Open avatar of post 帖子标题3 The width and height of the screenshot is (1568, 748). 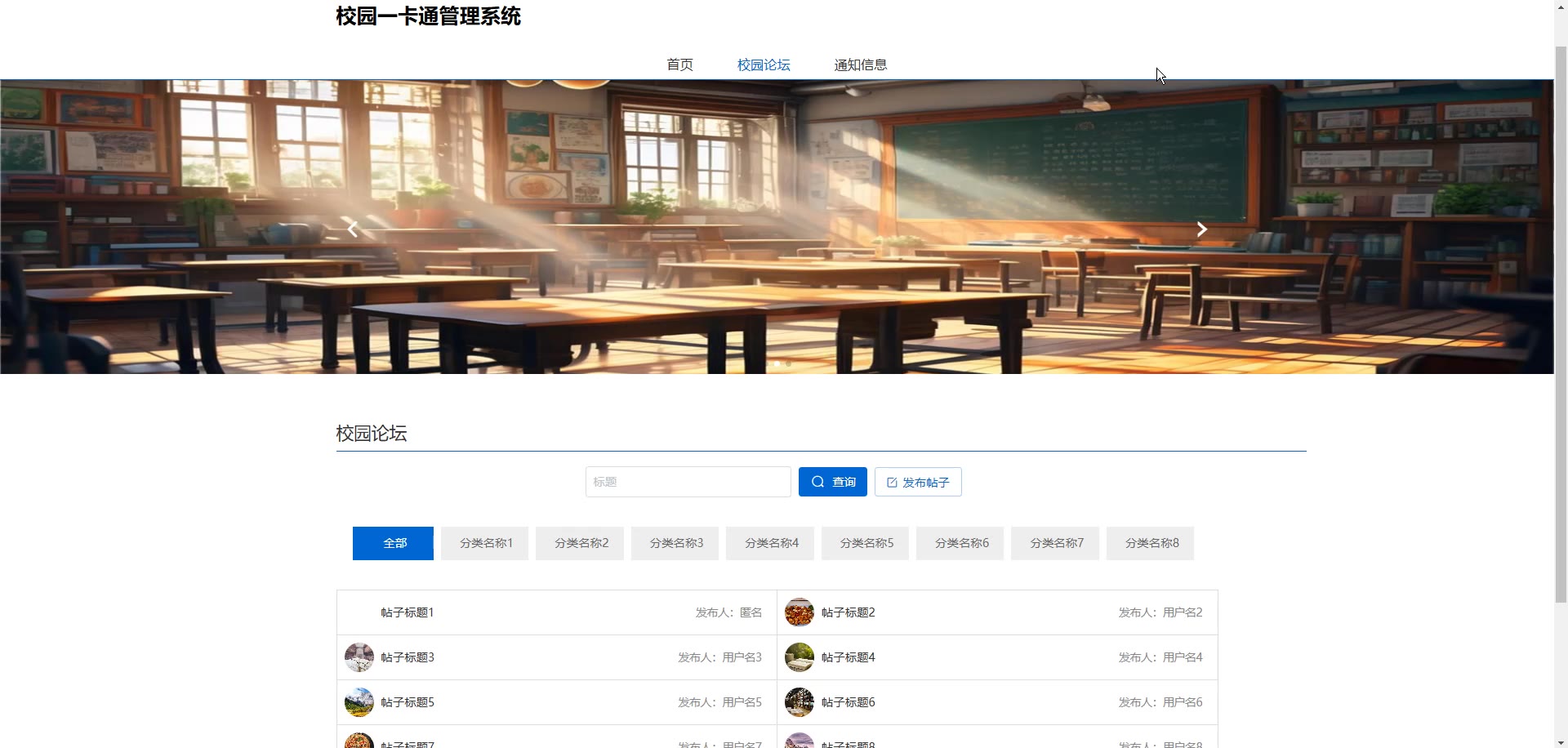pos(359,657)
